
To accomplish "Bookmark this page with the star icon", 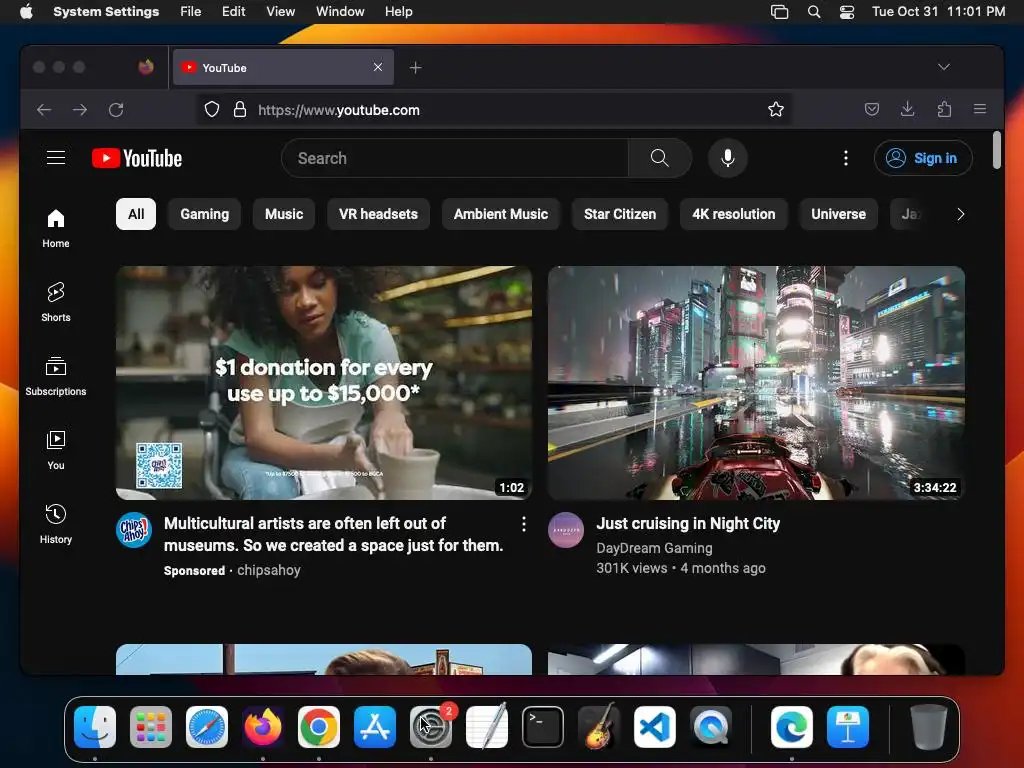I will (776, 110).
